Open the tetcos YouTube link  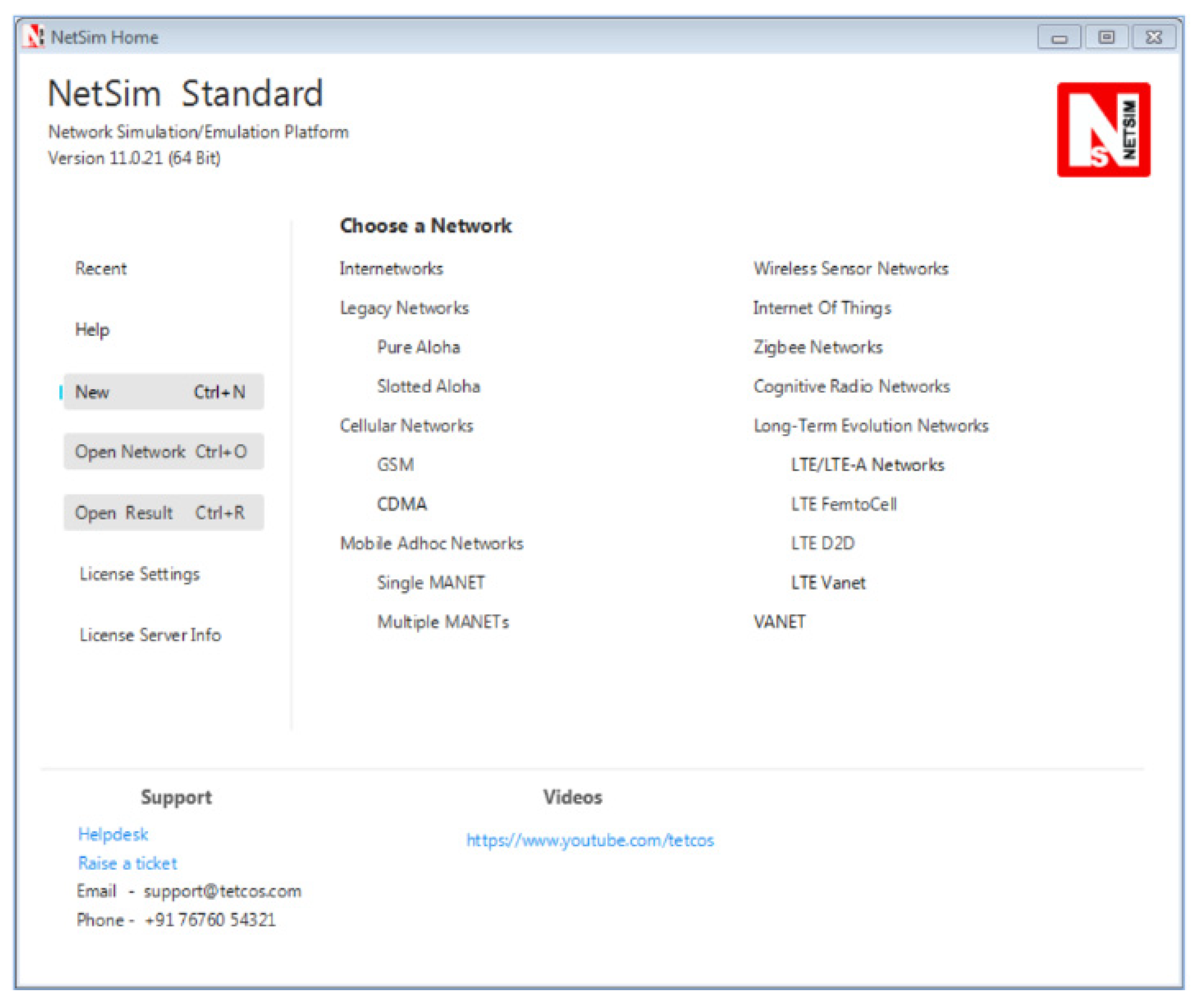tap(590, 841)
